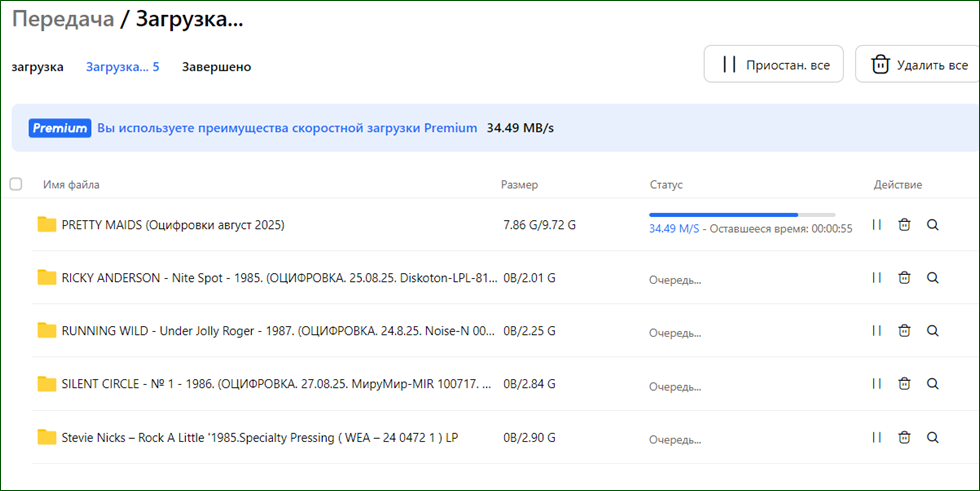Image resolution: width=980 pixels, height=491 pixels.
Task: Select RUNNING WILD - Under Jolly Roger file name
Action: 278,331
